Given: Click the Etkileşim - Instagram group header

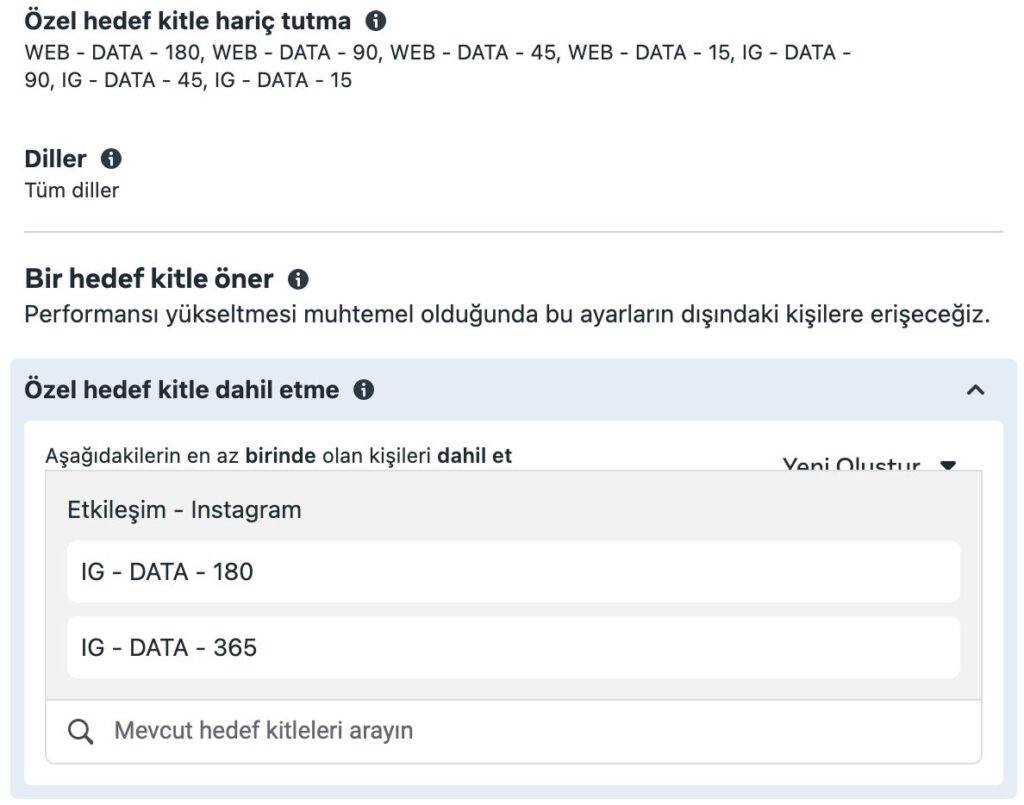Looking at the screenshot, I should [184, 509].
